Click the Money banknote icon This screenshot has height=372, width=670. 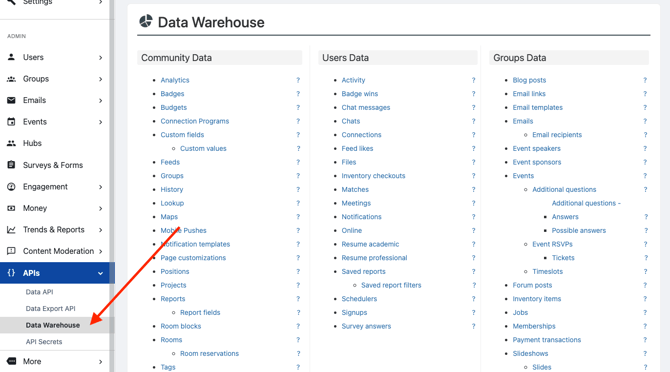12,208
